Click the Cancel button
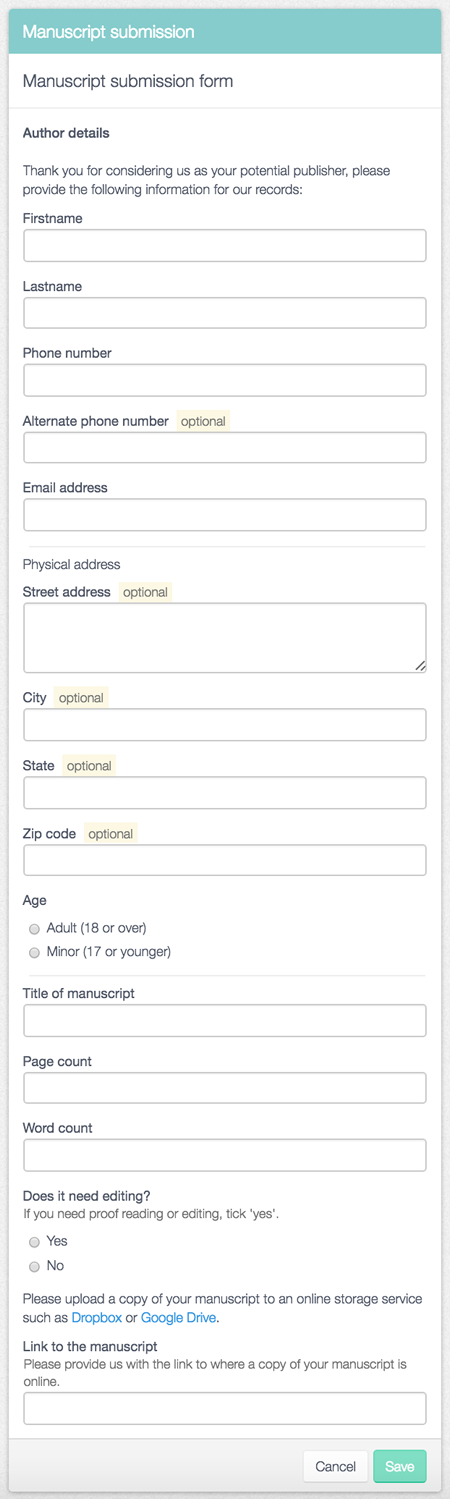Screen dimensions: 450x1499 (335, 1466)
